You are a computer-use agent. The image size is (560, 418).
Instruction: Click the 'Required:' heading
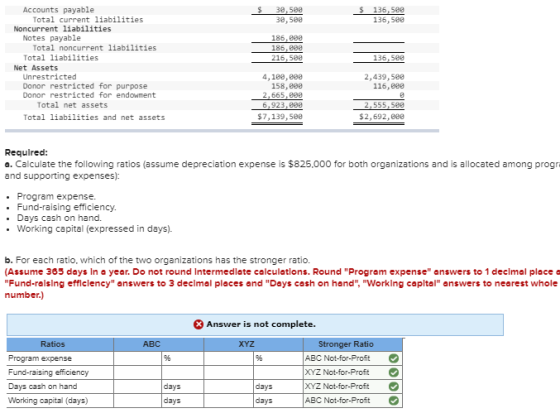click(x=26, y=153)
